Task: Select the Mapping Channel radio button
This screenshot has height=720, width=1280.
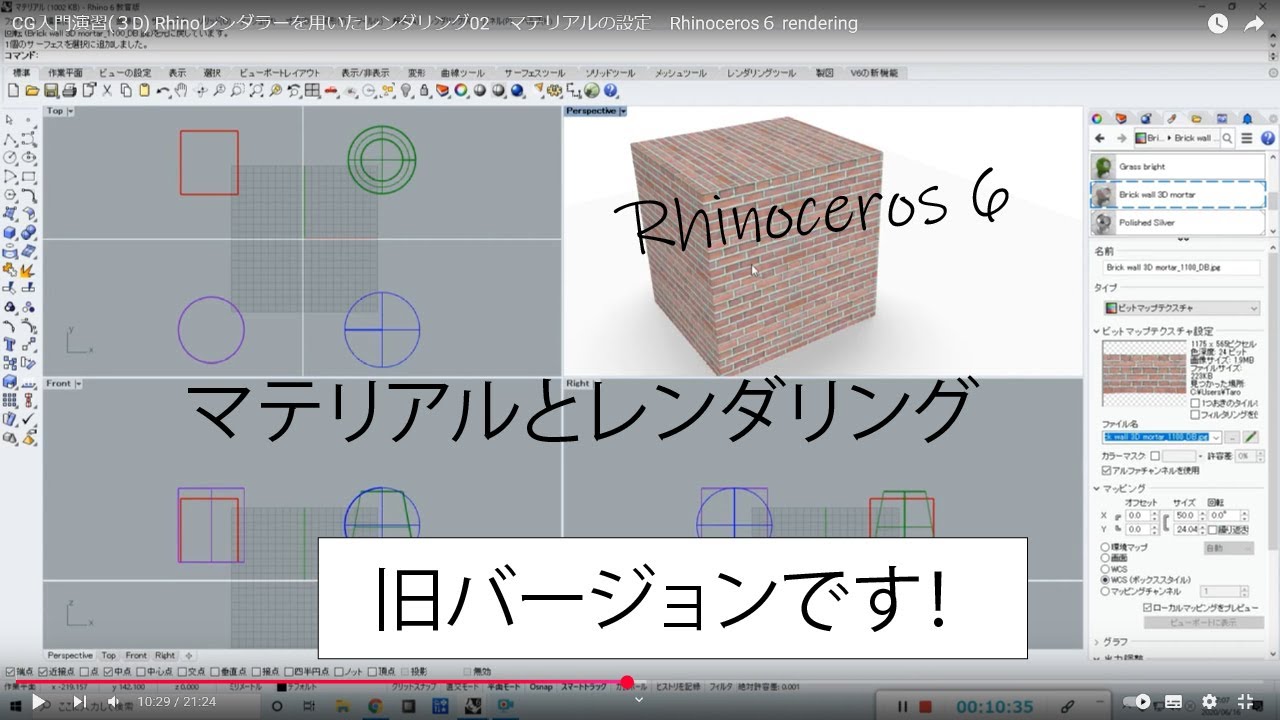Action: [x=1105, y=591]
